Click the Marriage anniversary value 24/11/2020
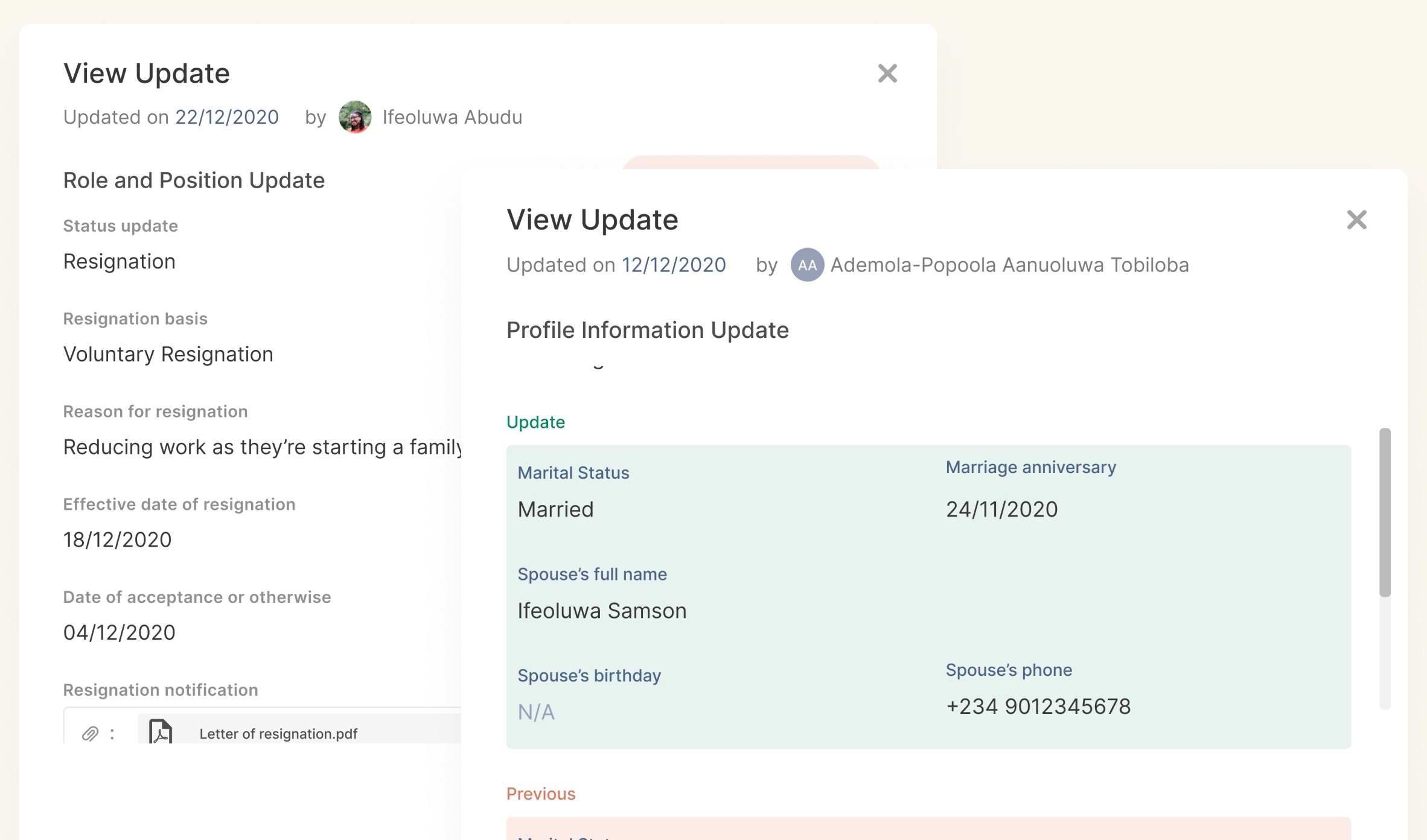This screenshot has height=840, width=1427. (x=1001, y=509)
